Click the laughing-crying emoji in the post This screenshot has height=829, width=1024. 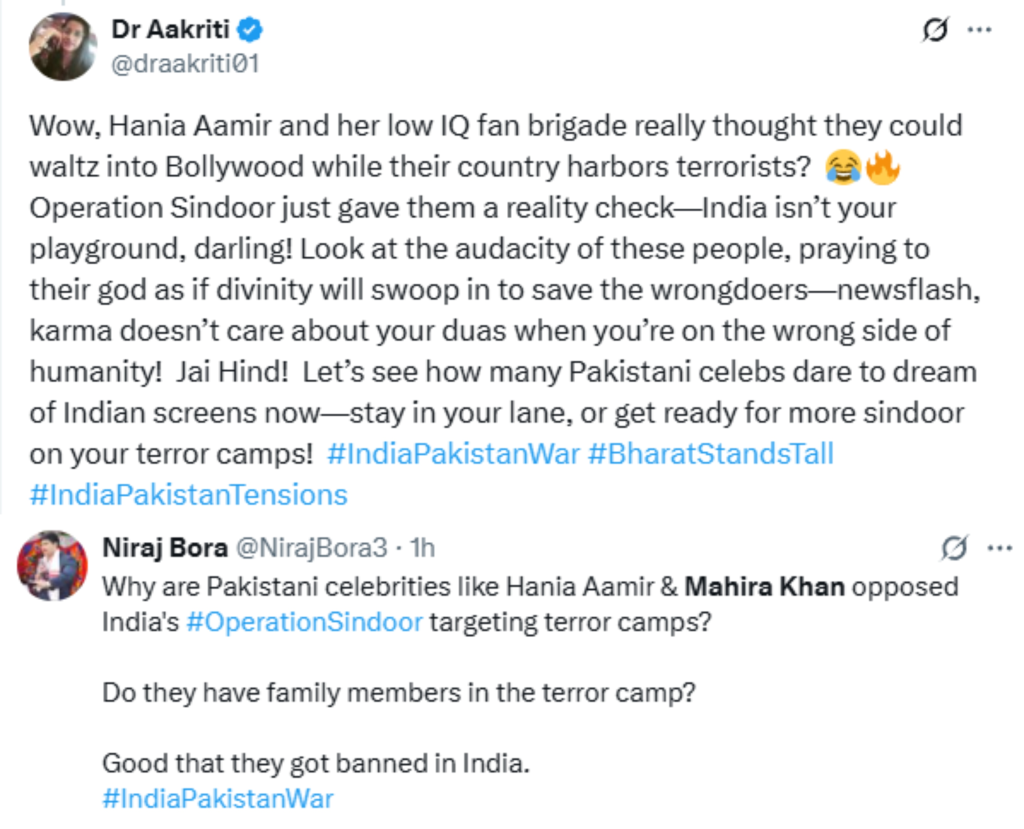[844, 168]
